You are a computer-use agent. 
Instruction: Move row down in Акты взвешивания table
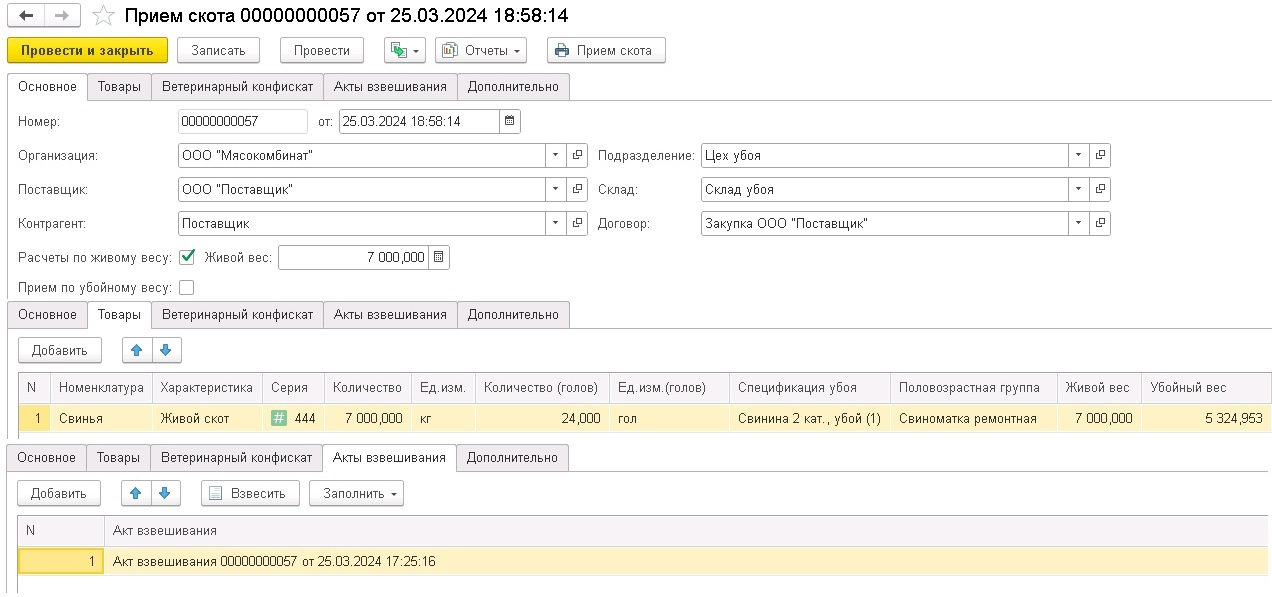click(x=165, y=493)
